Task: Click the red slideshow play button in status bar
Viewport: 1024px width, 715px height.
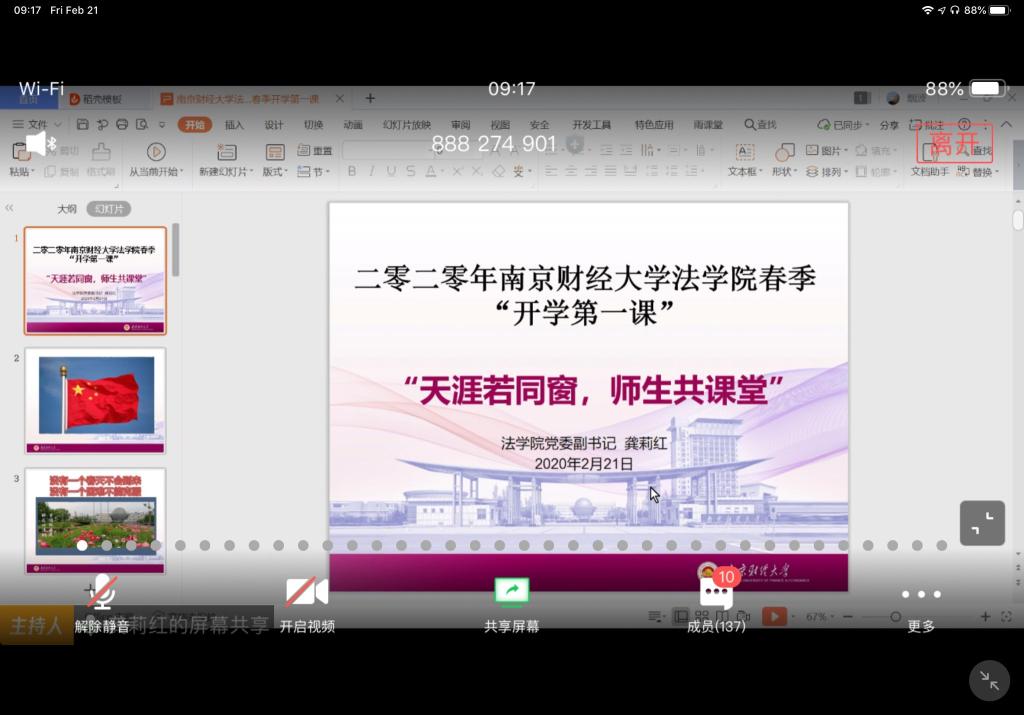Action: (774, 617)
